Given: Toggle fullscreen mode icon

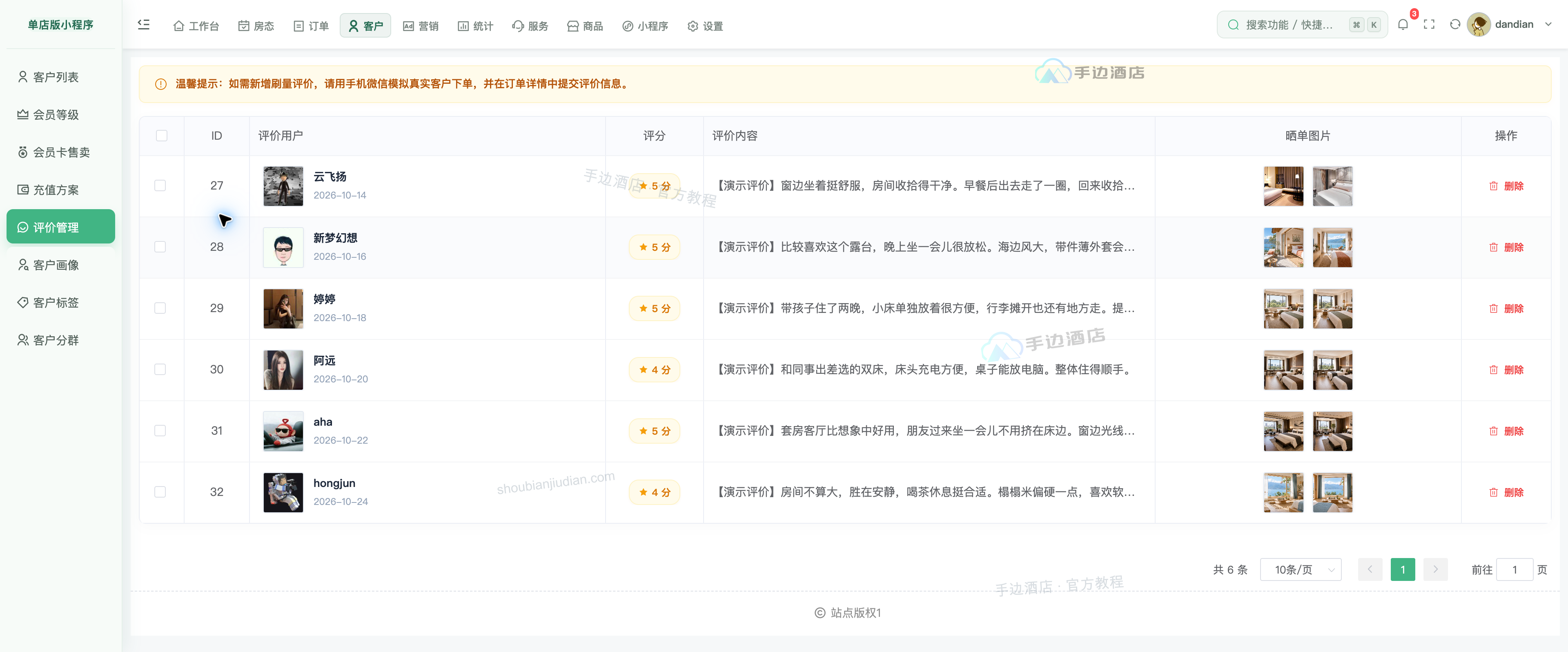Looking at the screenshot, I should click(1429, 25).
